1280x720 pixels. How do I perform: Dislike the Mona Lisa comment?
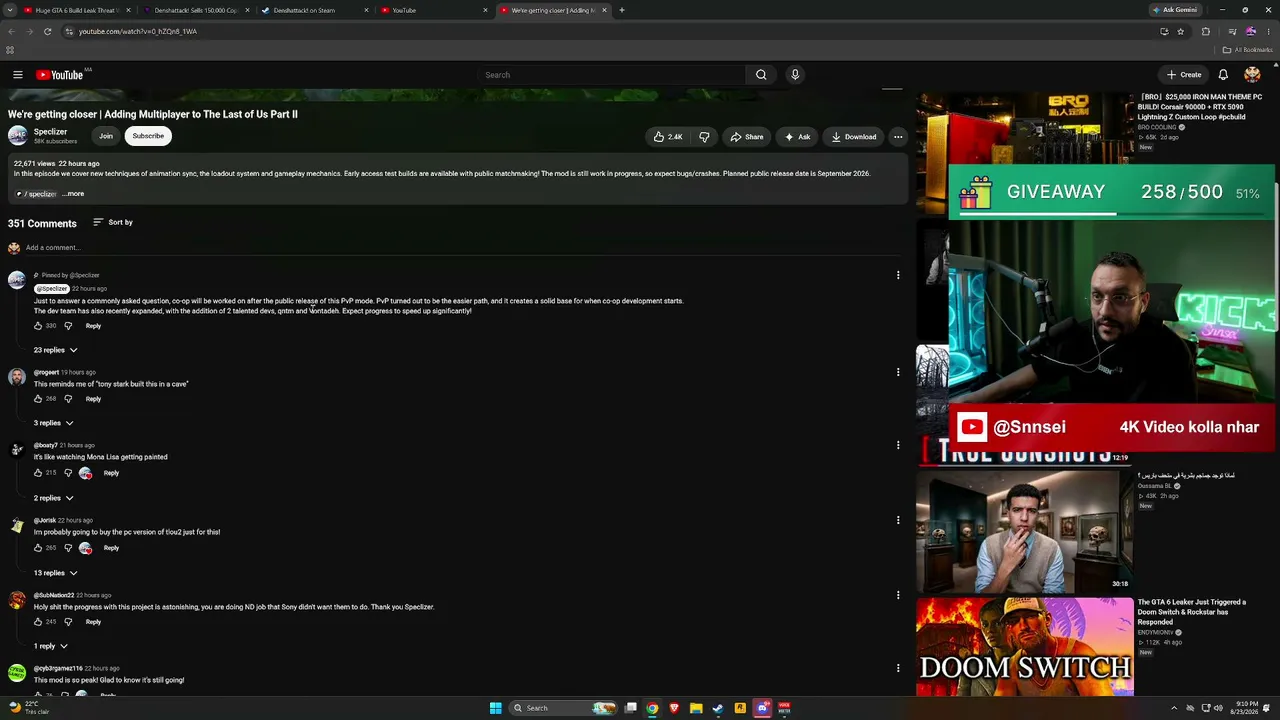[68, 473]
